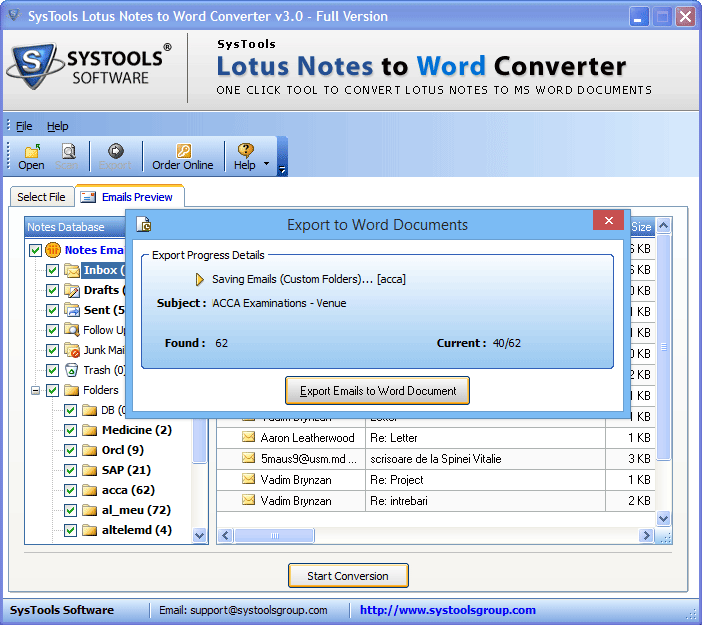Select the Junk Mail folder icon
702x625 pixels.
pyautogui.click(x=72, y=350)
